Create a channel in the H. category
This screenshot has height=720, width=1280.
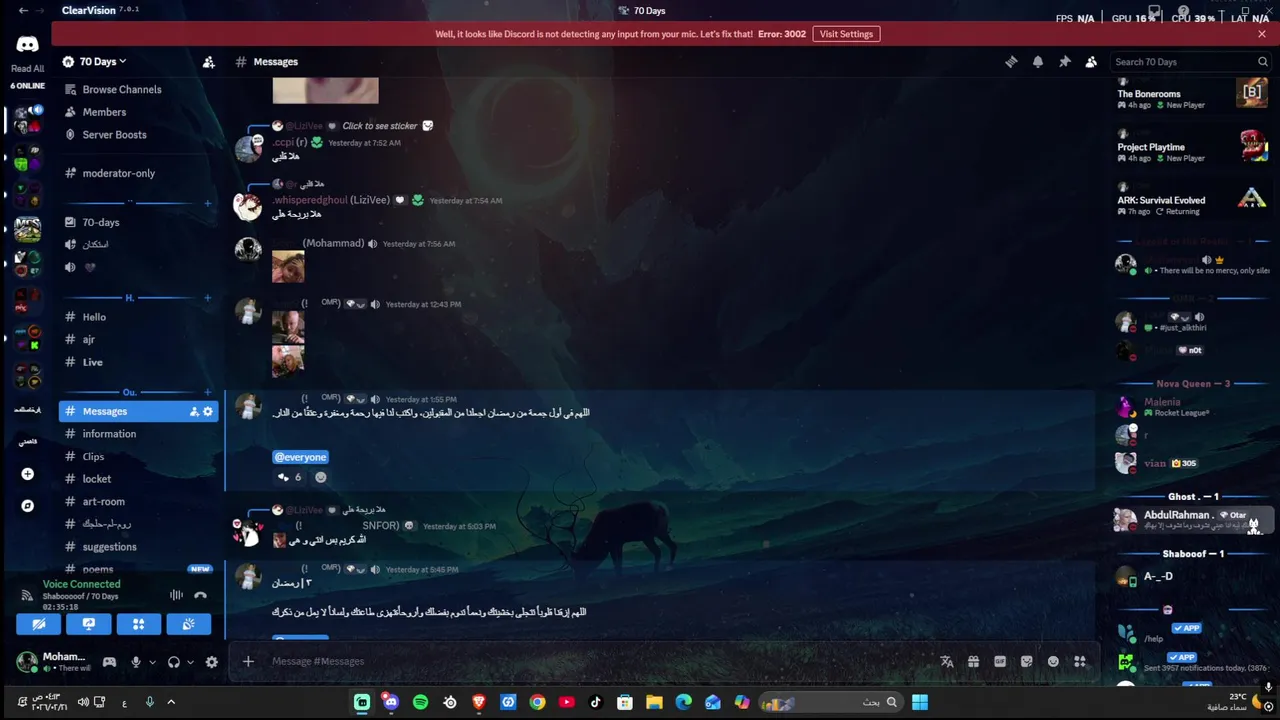[208, 298]
